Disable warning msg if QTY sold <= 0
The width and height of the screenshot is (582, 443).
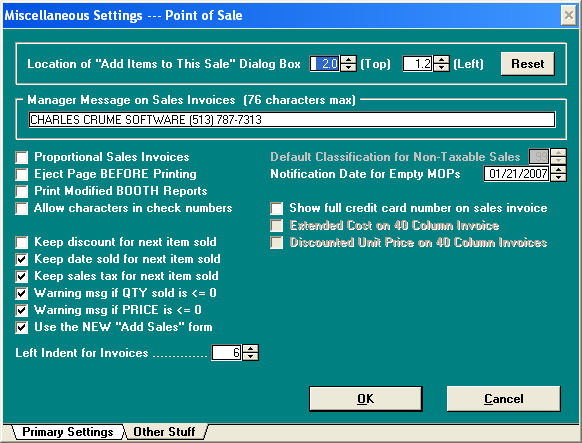[x=22, y=293]
